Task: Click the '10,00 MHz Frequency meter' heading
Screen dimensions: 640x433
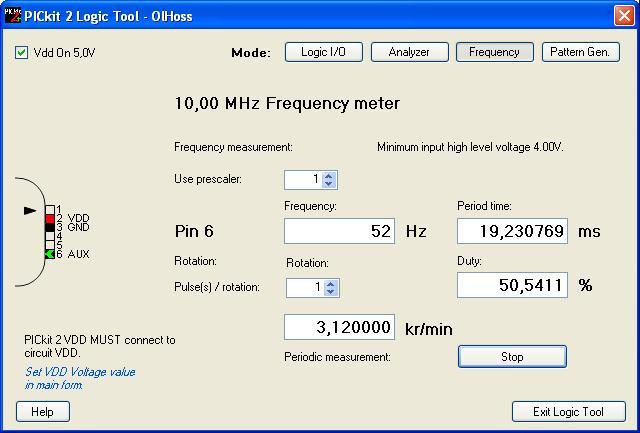Action: click(287, 103)
